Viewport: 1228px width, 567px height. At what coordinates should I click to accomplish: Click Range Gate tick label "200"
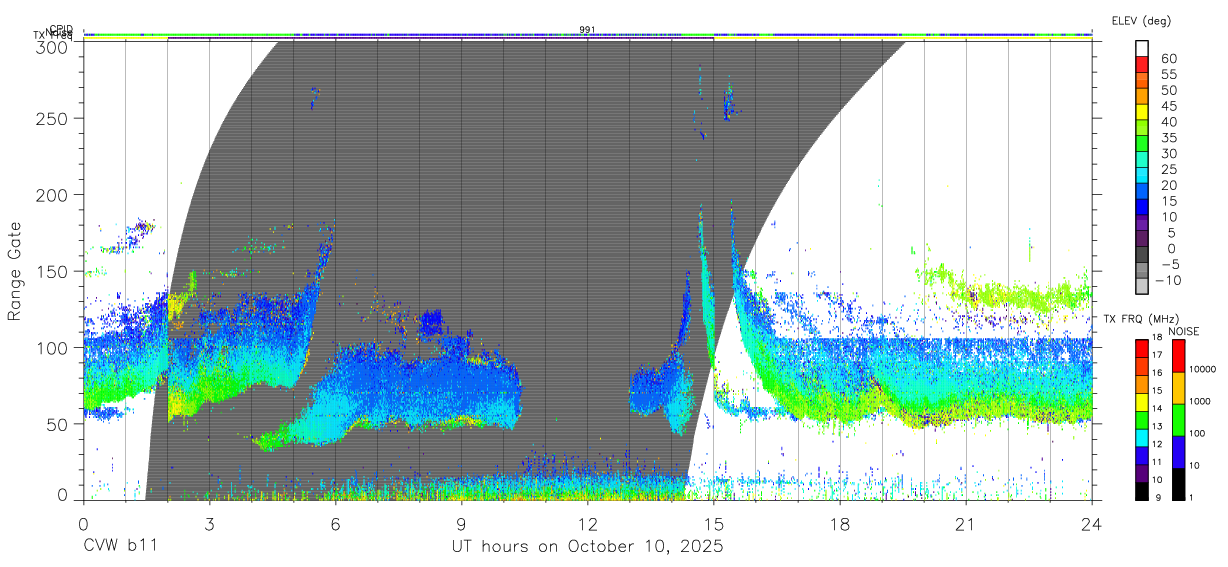pos(50,194)
